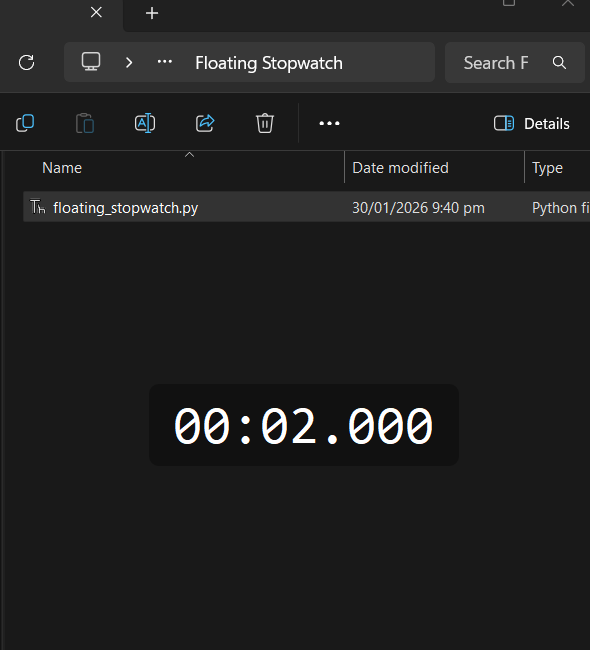Delete the selected file with trash icon
The height and width of the screenshot is (650, 590).
pyautogui.click(x=265, y=124)
